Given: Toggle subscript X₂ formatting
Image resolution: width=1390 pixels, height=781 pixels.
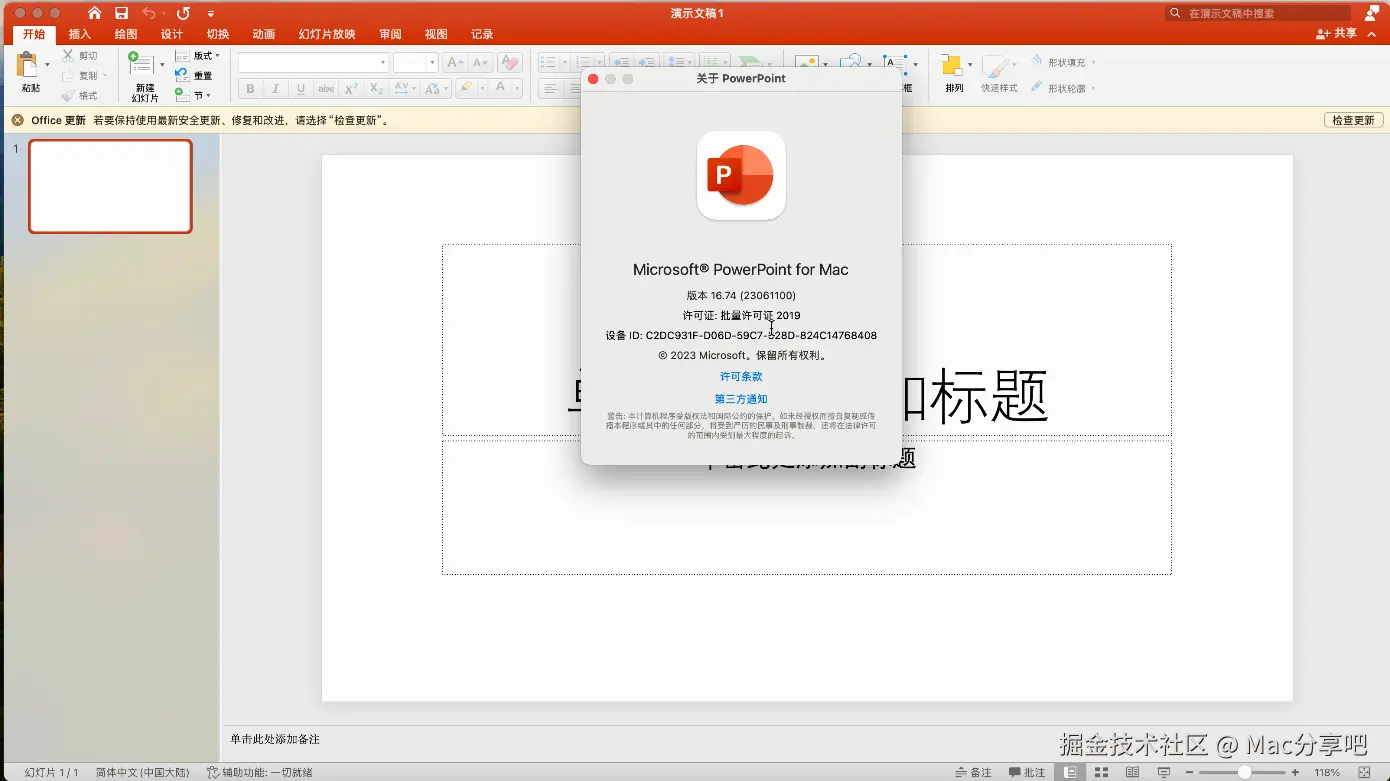Looking at the screenshot, I should [x=376, y=89].
